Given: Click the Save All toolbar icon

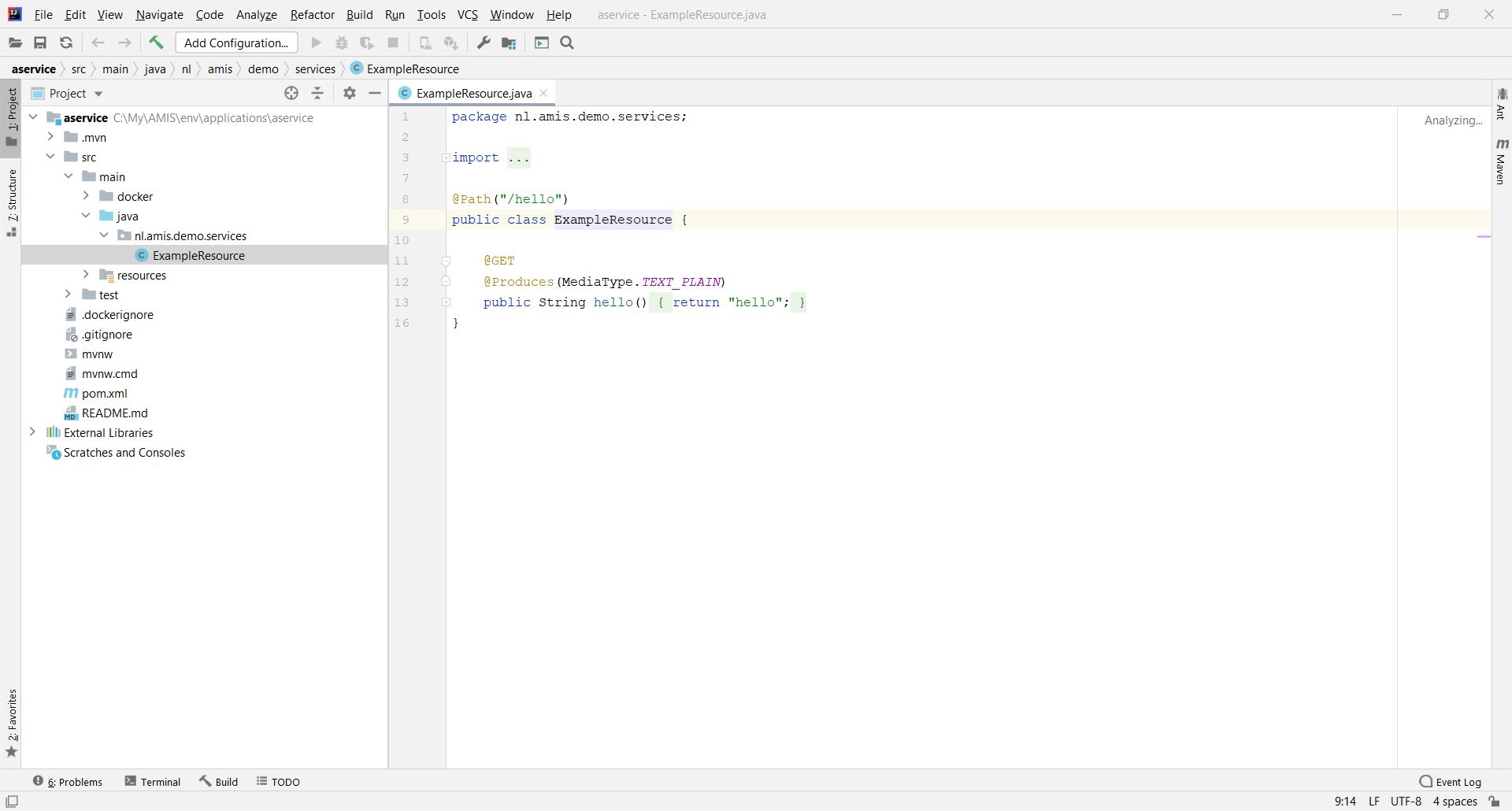Looking at the screenshot, I should coord(40,43).
